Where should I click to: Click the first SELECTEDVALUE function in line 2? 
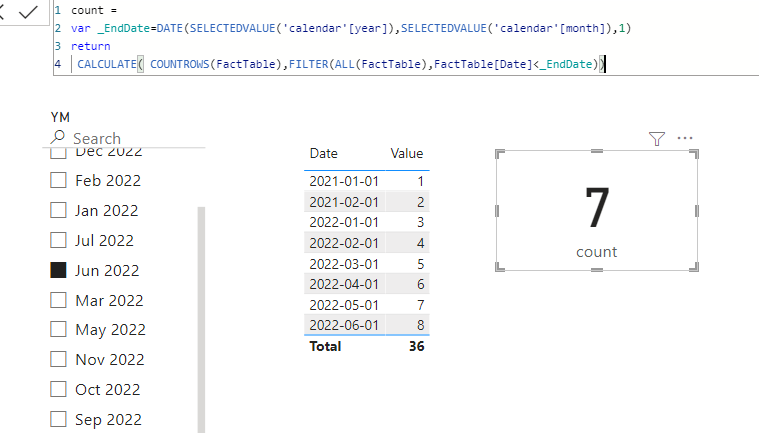click(232, 28)
